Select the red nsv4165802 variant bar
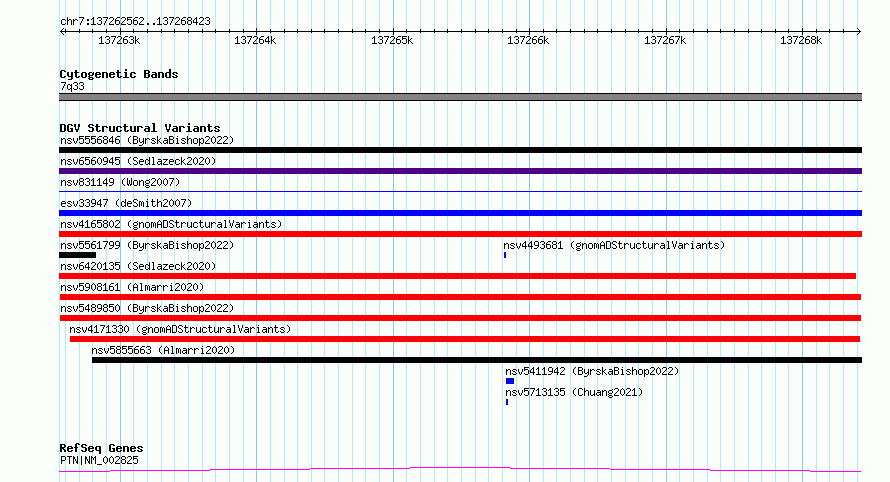This screenshot has height=482, width=890. (460, 234)
